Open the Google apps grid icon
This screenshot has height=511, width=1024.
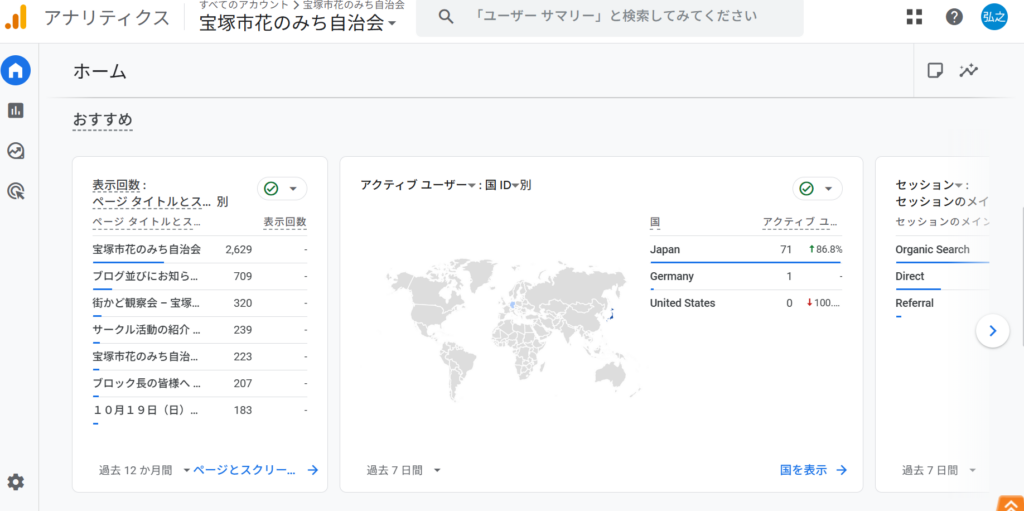coord(914,17)
